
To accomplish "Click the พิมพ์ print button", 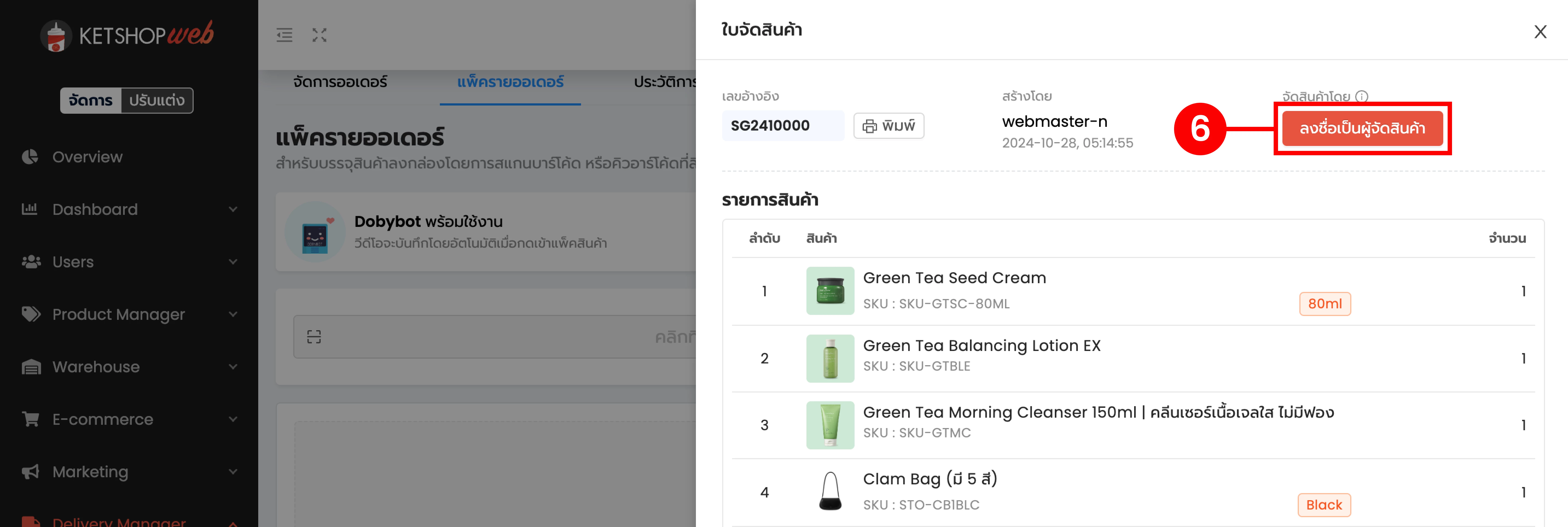I will (x=889, y=126).
